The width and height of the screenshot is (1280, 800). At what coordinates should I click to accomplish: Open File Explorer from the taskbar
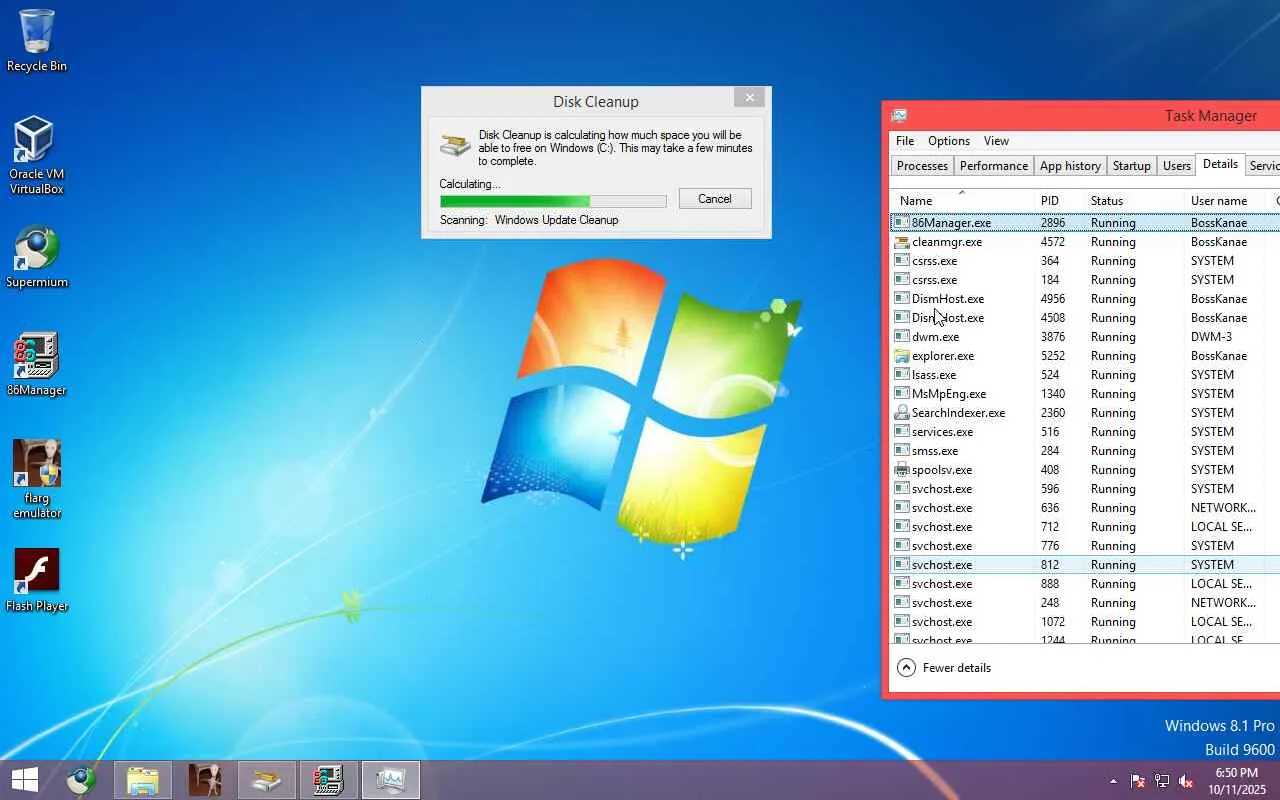pyautogui.click(x=143, y=780)
